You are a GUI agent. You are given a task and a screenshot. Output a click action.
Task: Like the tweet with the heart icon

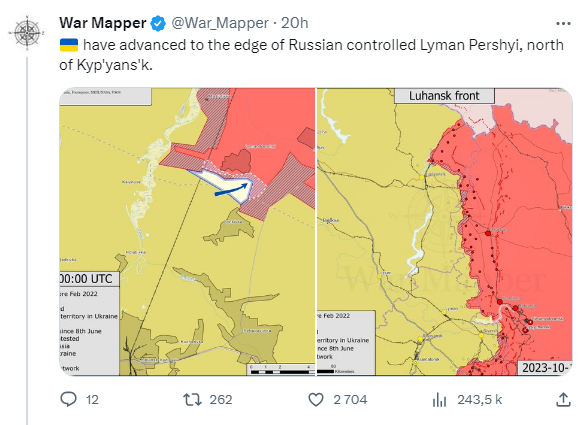click(x=316, y=400)
